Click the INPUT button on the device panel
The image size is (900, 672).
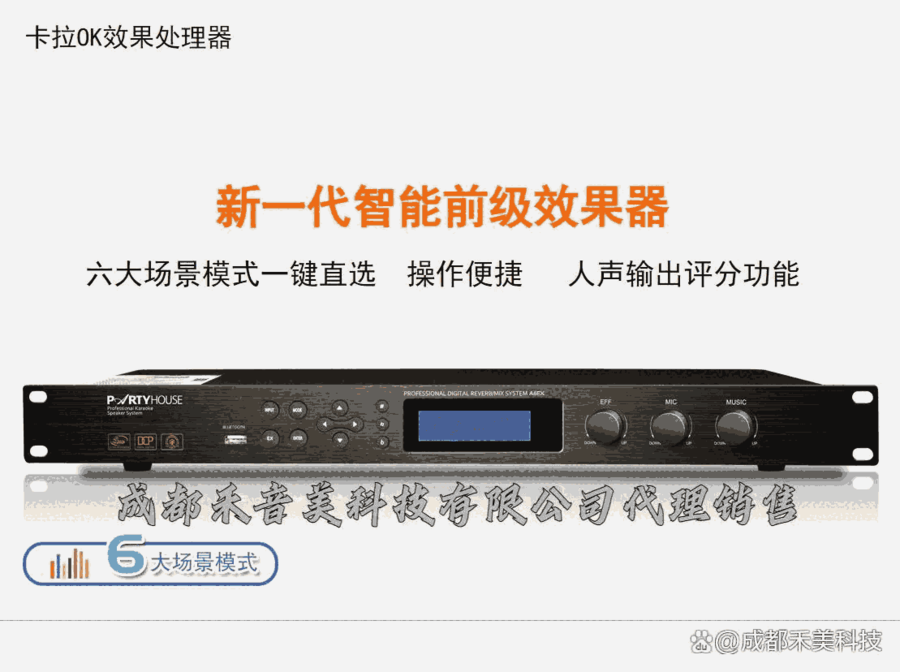tap(270, 410)
